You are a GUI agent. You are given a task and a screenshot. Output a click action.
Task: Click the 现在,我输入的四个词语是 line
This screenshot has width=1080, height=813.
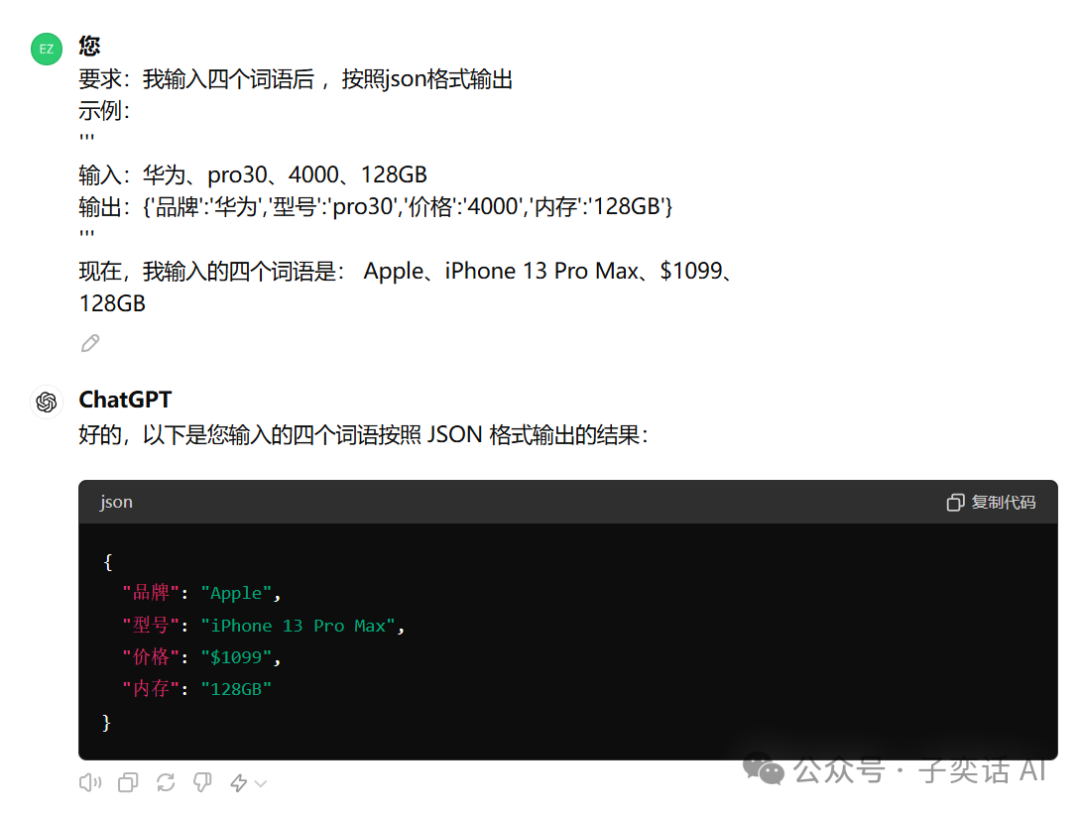406,271
